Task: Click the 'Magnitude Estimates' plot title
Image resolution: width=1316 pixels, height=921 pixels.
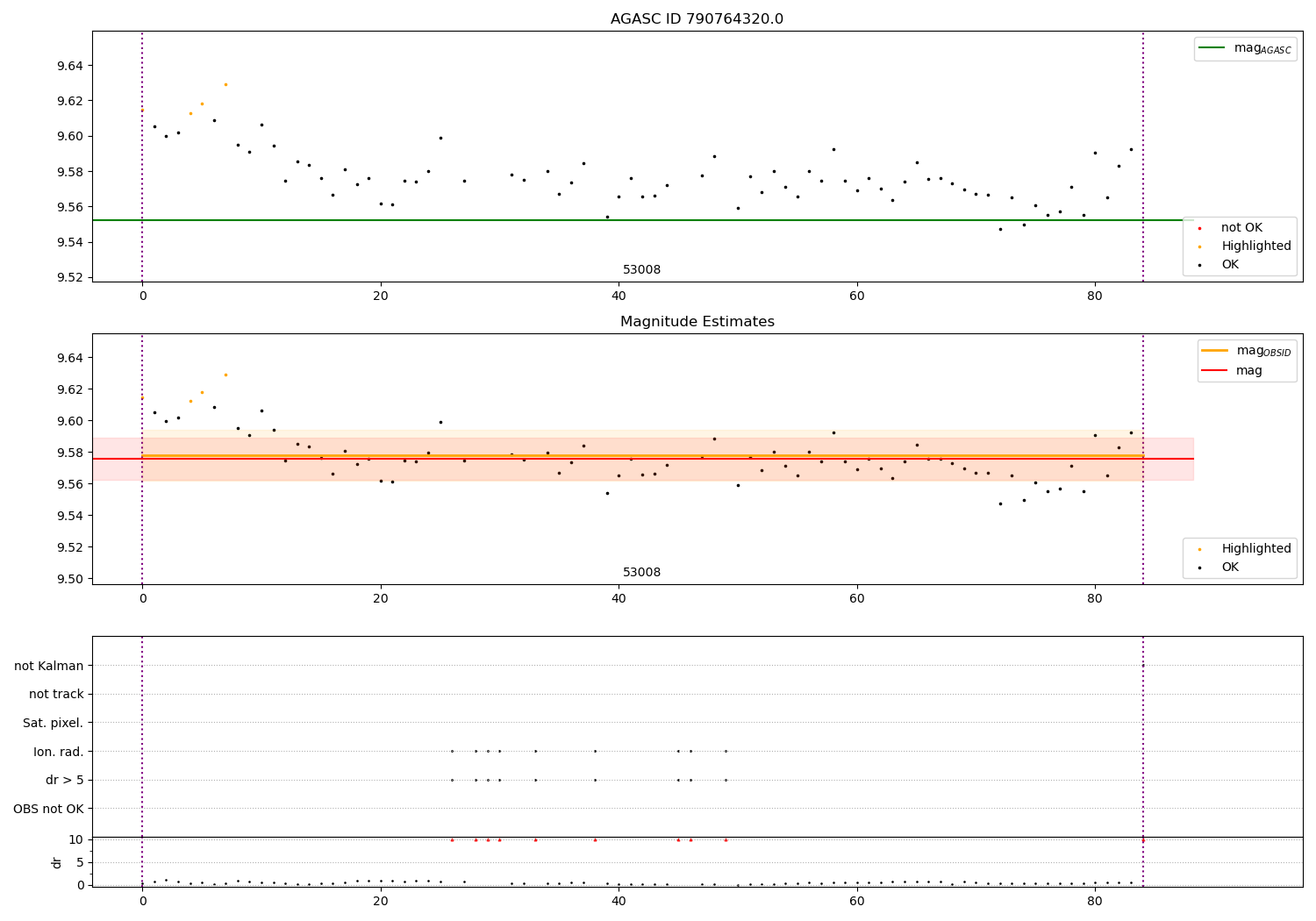Action: click(697, 322)
